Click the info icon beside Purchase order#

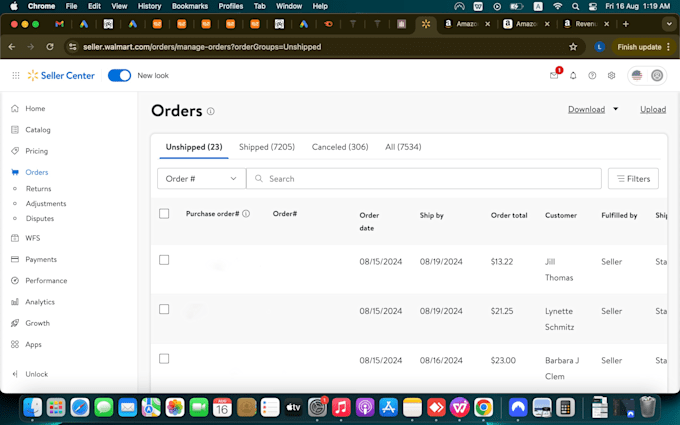[x=246, y=214]
